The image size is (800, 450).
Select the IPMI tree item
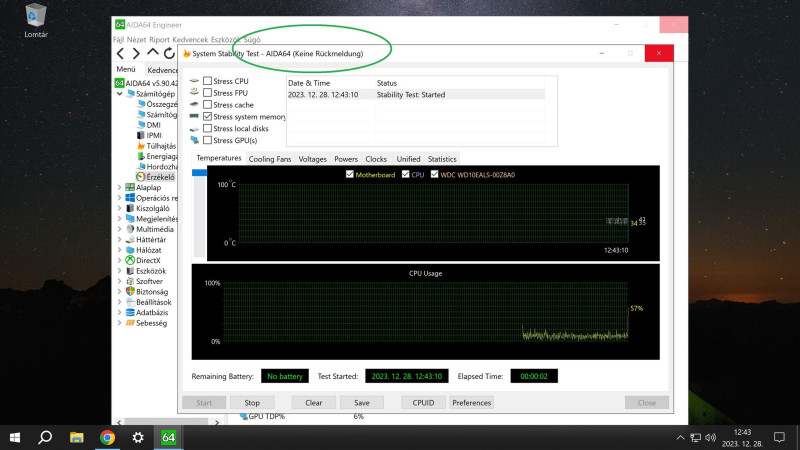tap(149, 135)
